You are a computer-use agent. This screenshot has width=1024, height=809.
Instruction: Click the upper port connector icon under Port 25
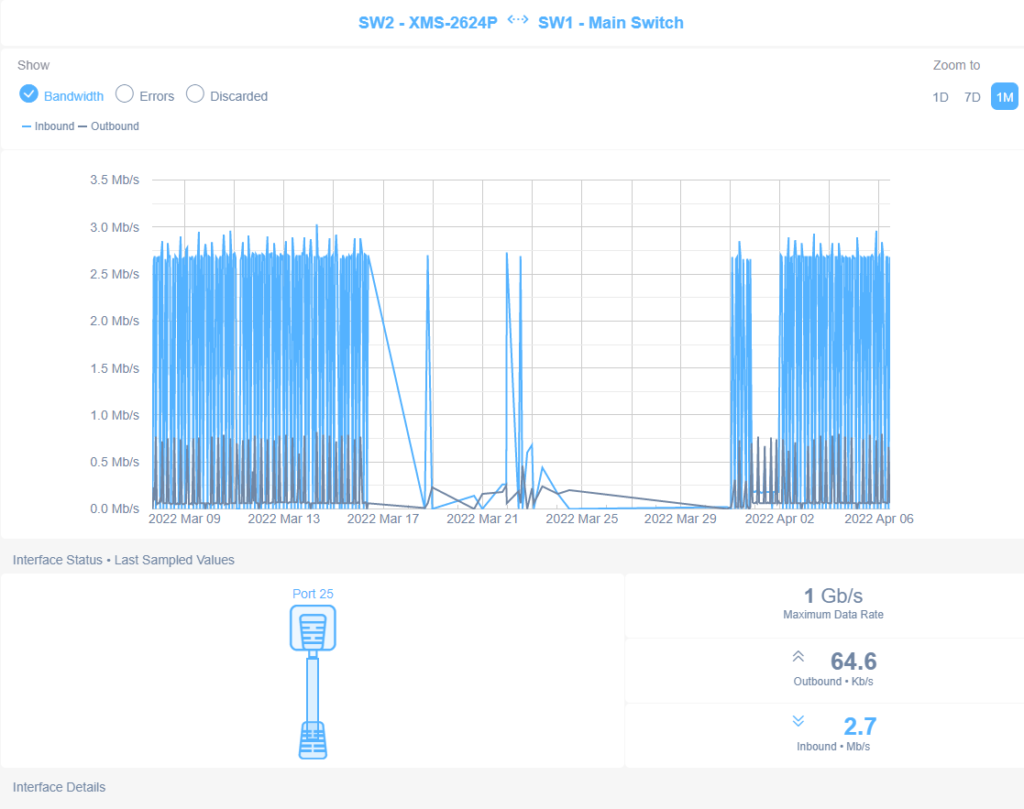tap(312, 629)
